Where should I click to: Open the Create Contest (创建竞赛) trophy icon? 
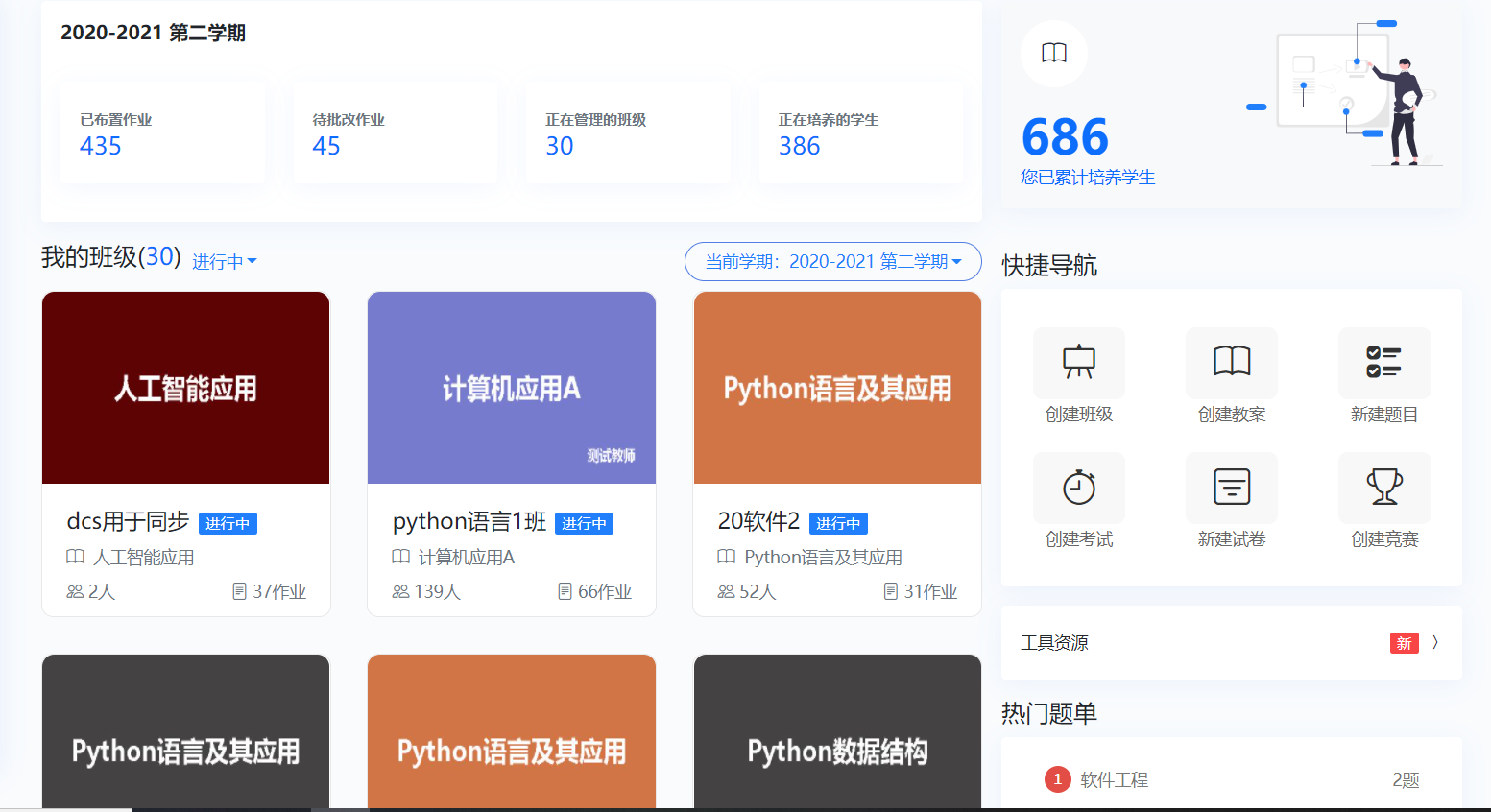[x=1383, y=487]
